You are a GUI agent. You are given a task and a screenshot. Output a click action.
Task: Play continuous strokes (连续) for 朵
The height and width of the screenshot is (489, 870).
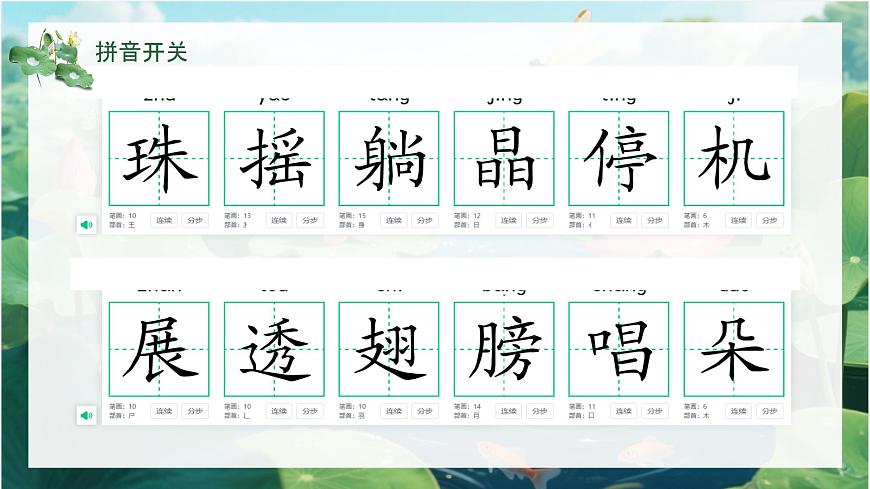[x=739, y=411]
